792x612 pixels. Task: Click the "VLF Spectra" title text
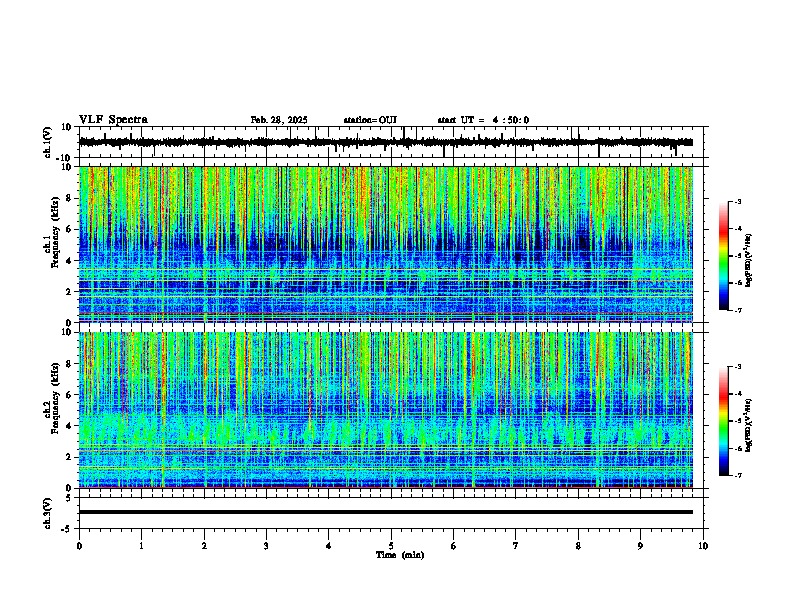click(113, 120)
